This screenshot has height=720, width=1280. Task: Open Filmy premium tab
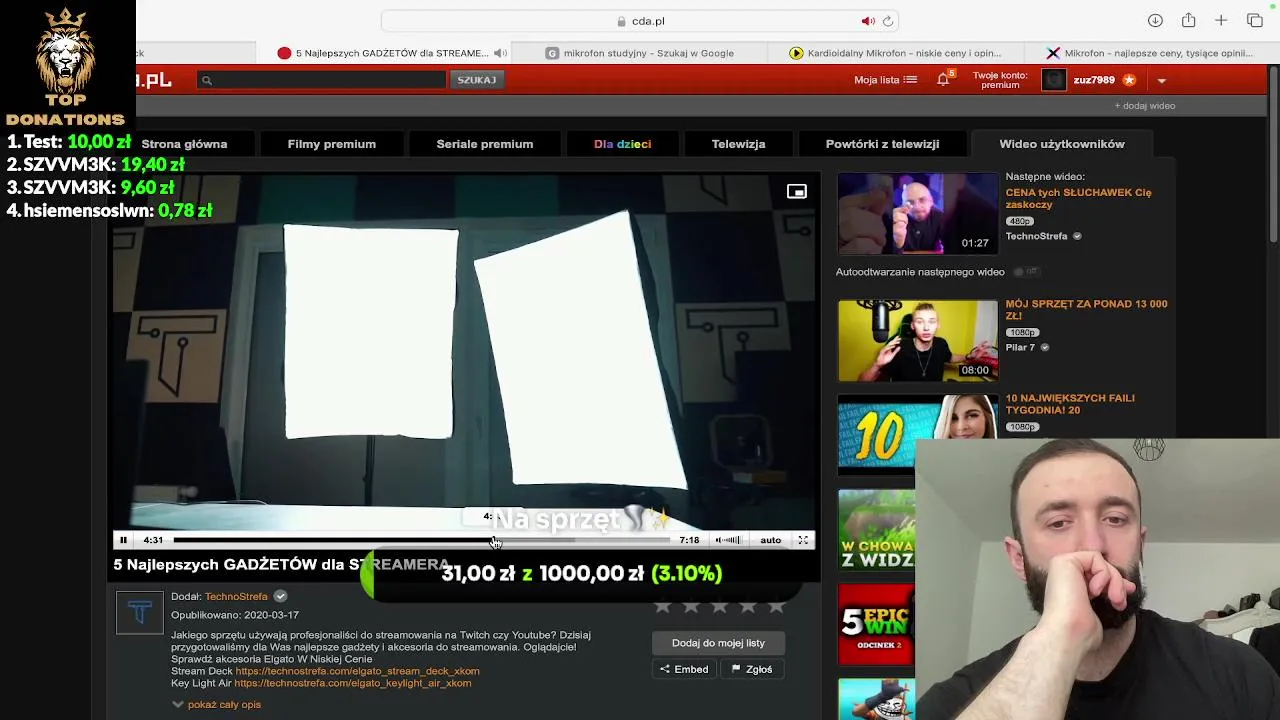[332, 144]
